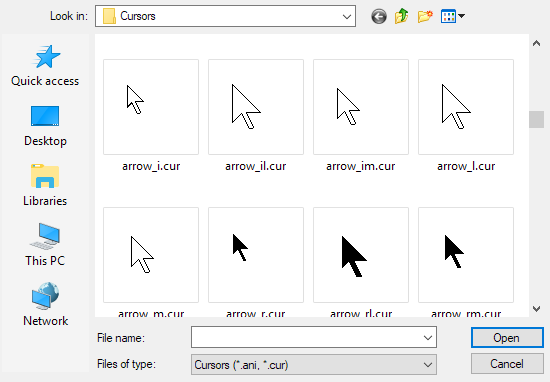Click the arrow_i.cur file name label
550x382 pixels.
(x=151, y=166)
